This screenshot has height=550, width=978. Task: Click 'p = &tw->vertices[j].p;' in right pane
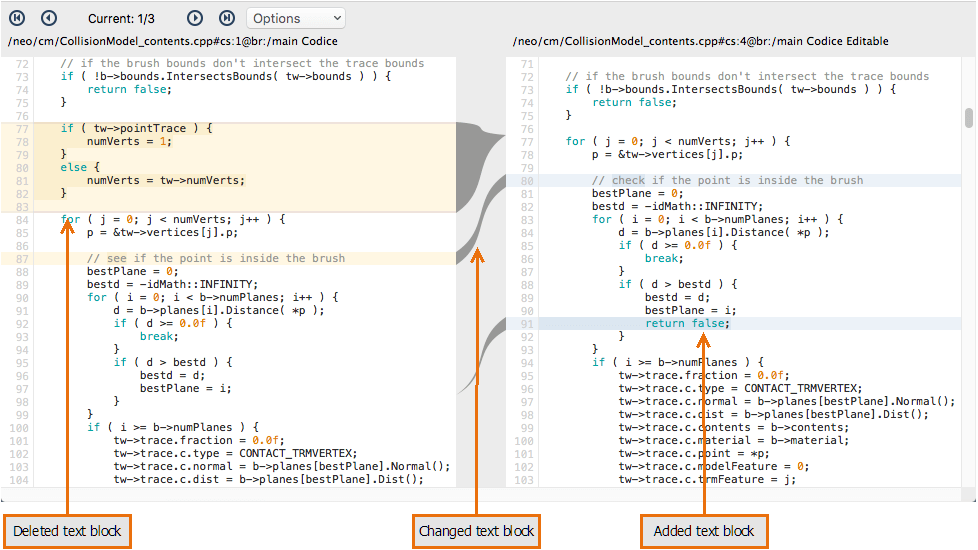[667, 154]
